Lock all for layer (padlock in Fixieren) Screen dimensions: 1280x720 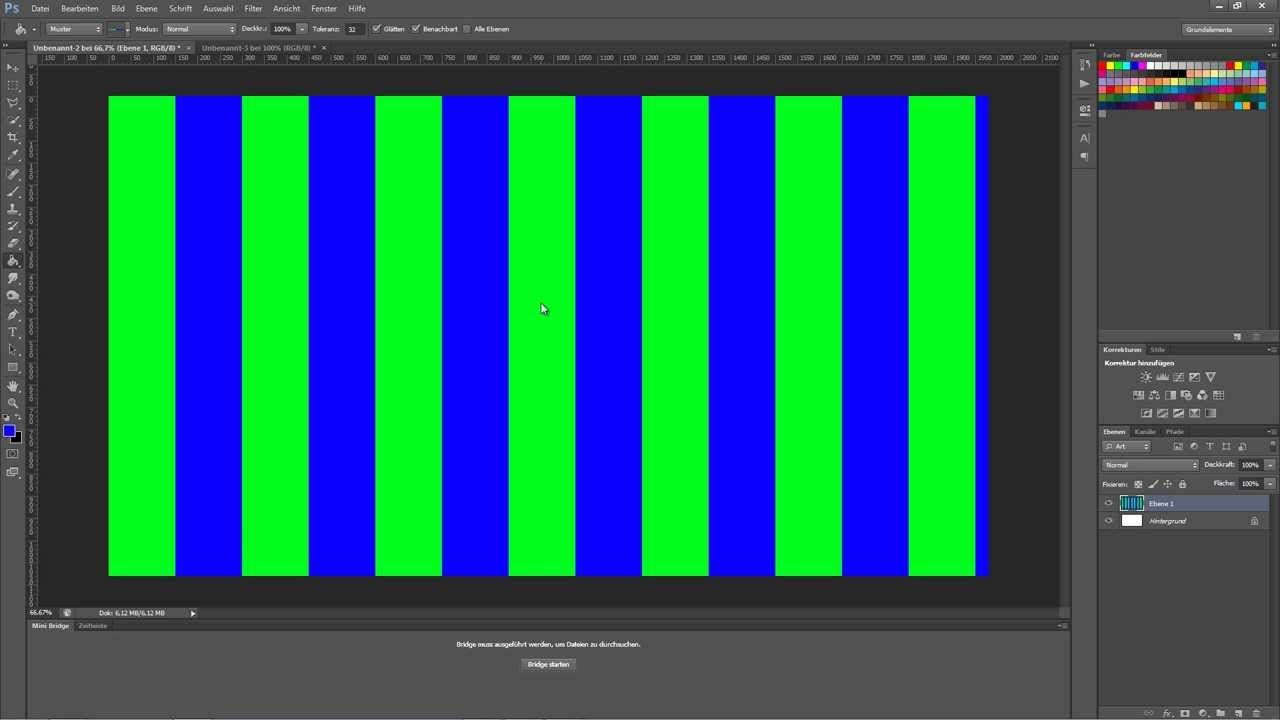(x=1182, y=484)
